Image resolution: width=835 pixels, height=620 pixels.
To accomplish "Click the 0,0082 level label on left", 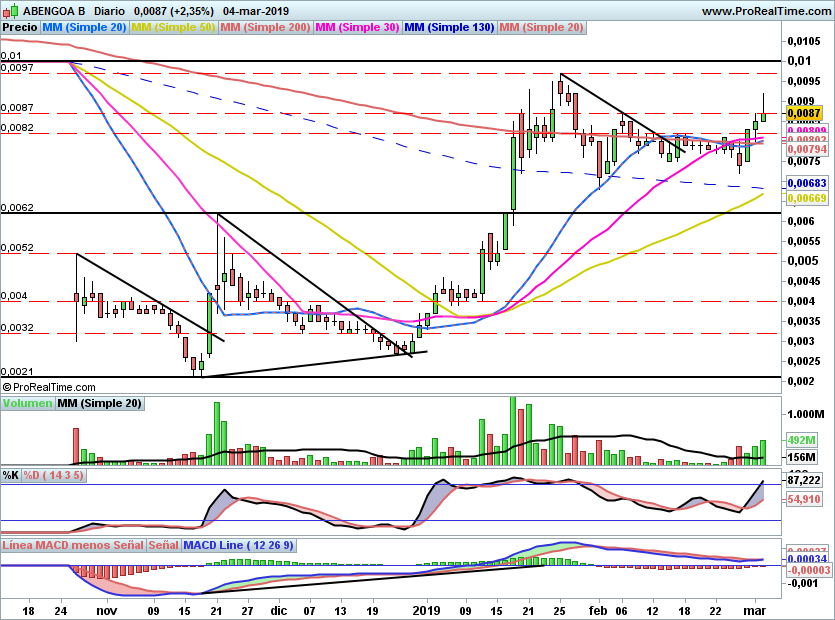I will tap(17, 128).
